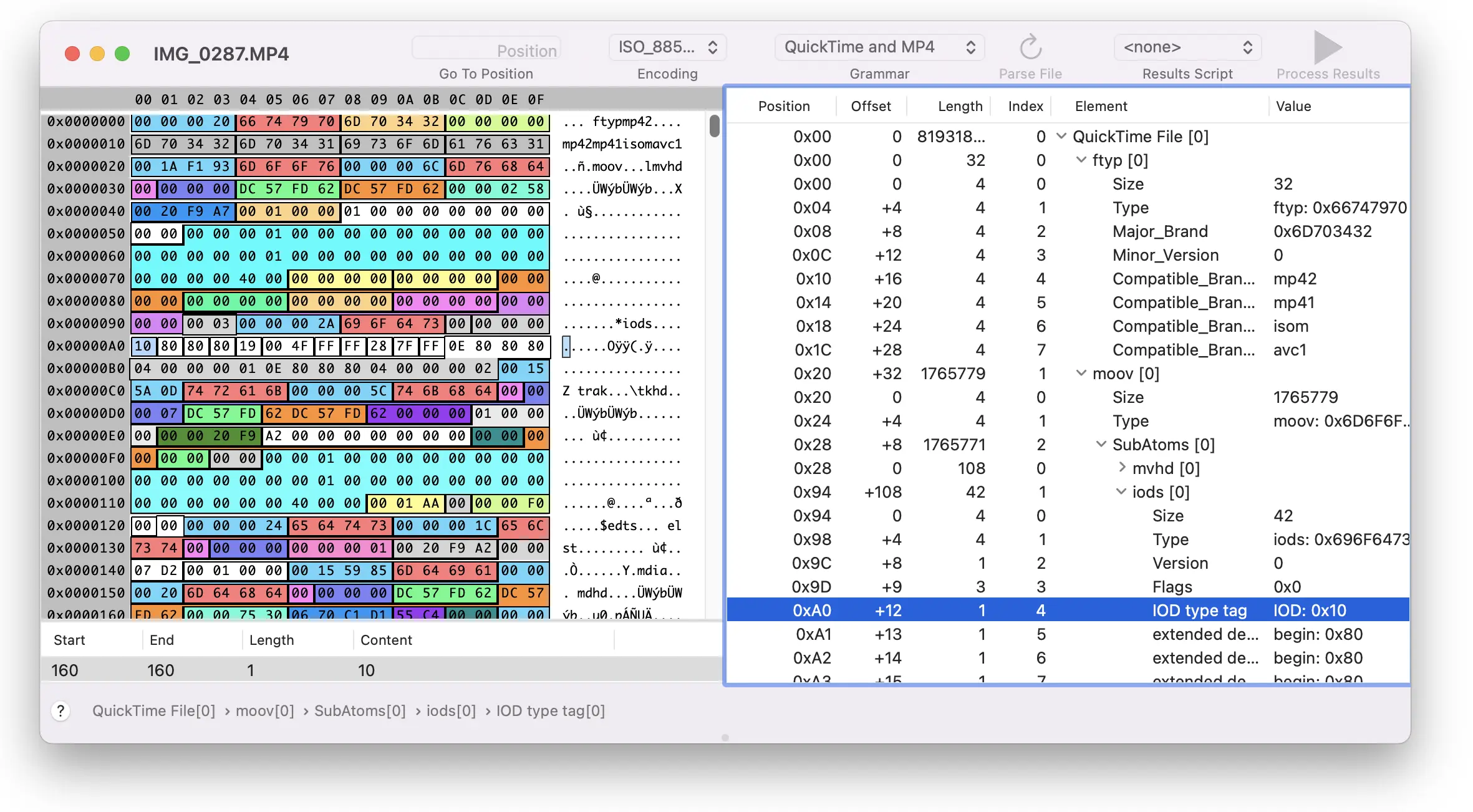Viewport: 1473px width, 812px height.
Task: Select the extended descriptor row at 0xA1
Action: coord(1068,634)
